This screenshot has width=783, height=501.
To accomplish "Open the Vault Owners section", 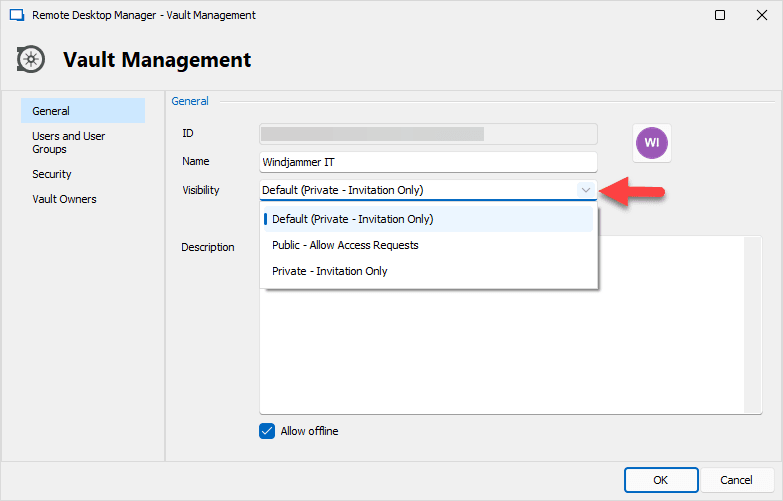I will click(83, 199).
